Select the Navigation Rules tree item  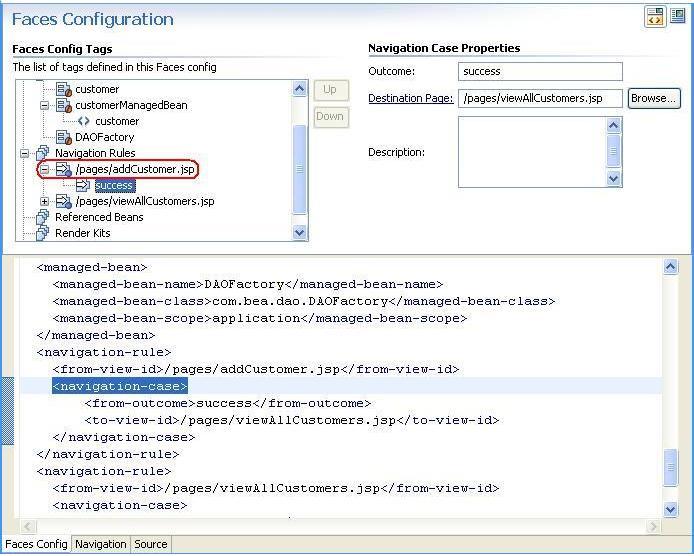point(95,153)
